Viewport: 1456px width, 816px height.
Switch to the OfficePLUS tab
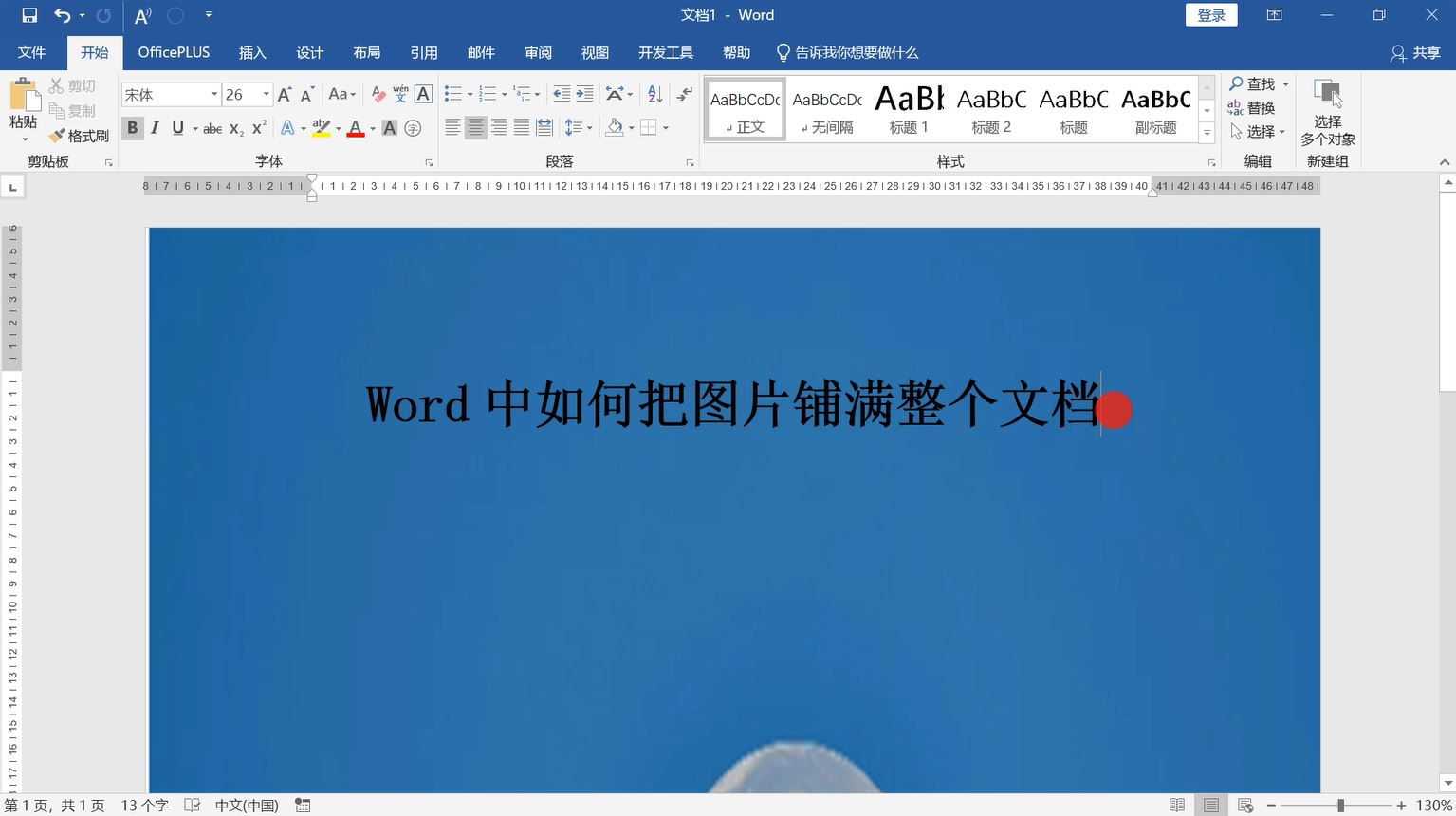175,53
